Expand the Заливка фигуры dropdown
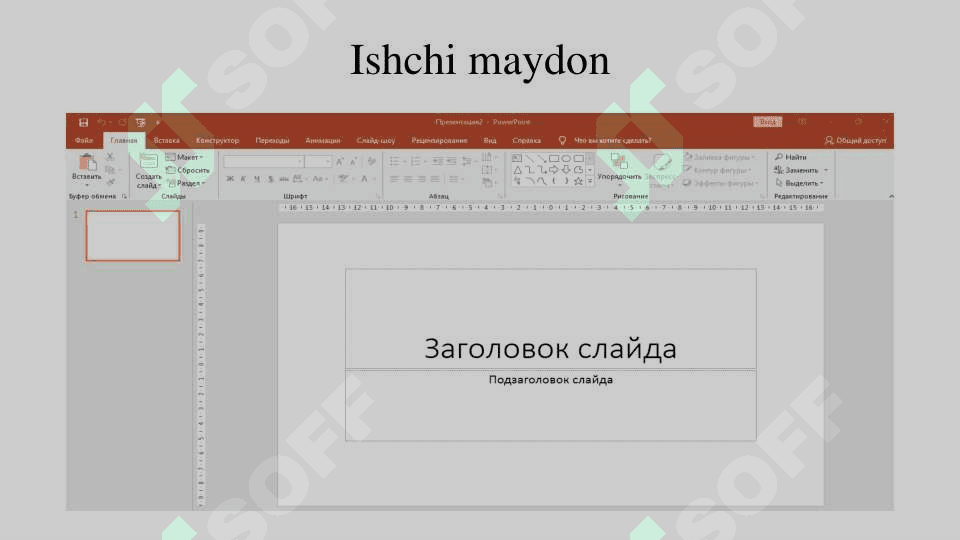Screen dimensions: 960x540 [719, 157]
